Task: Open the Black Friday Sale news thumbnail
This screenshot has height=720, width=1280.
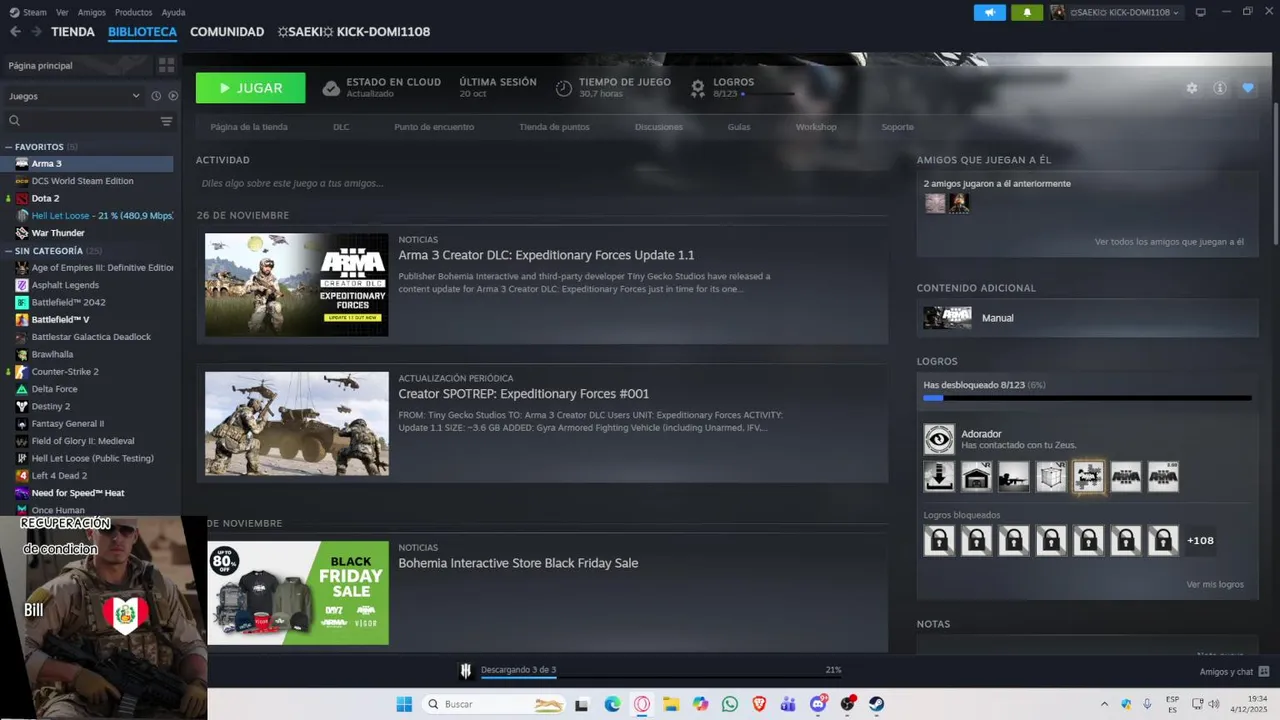Action: (x=297, y=593)
